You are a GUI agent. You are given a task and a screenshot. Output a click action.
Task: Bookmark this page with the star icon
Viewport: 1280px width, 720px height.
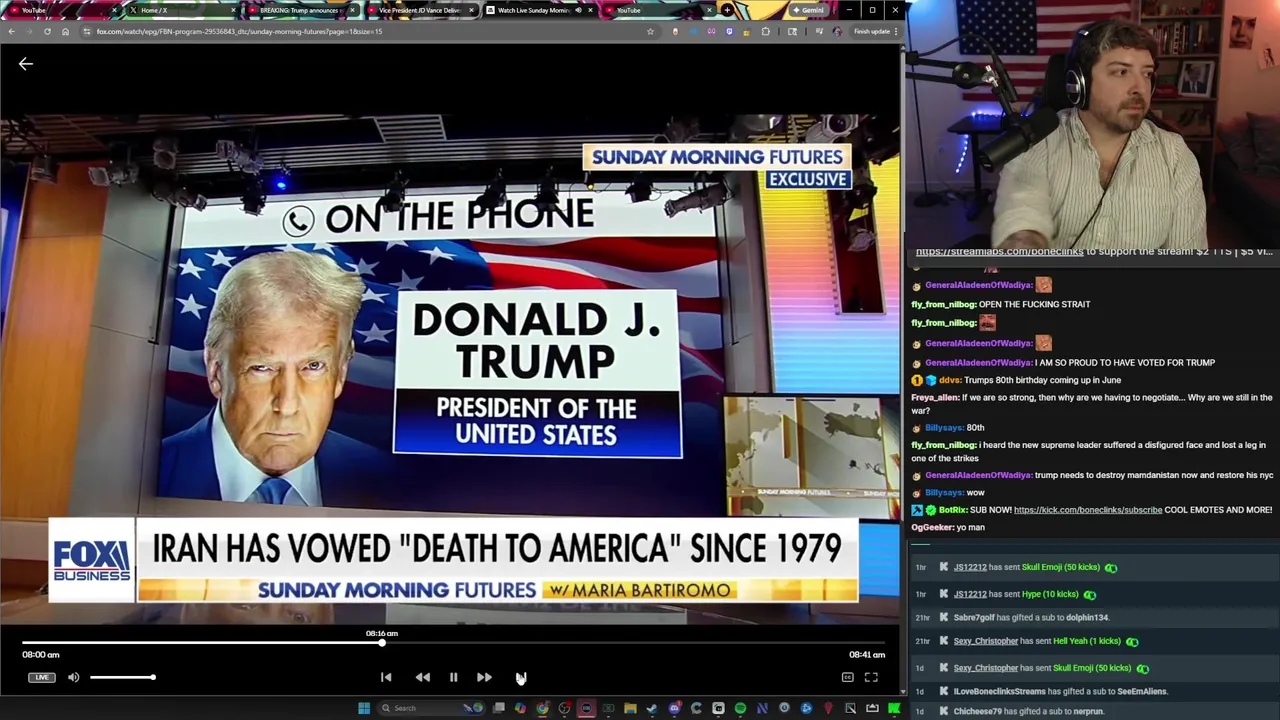[x=650, y=31]
